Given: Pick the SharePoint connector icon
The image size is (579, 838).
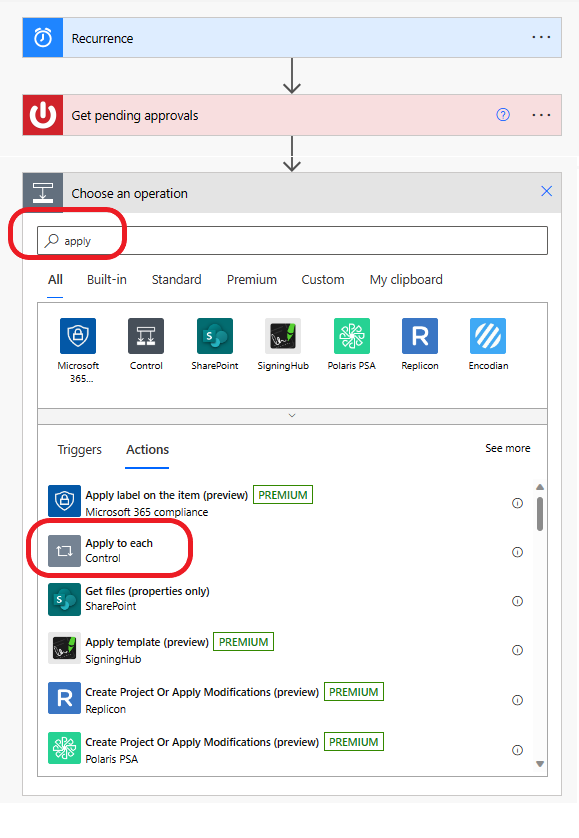Looking at the screenshot, I should click(x=215, y=336).
